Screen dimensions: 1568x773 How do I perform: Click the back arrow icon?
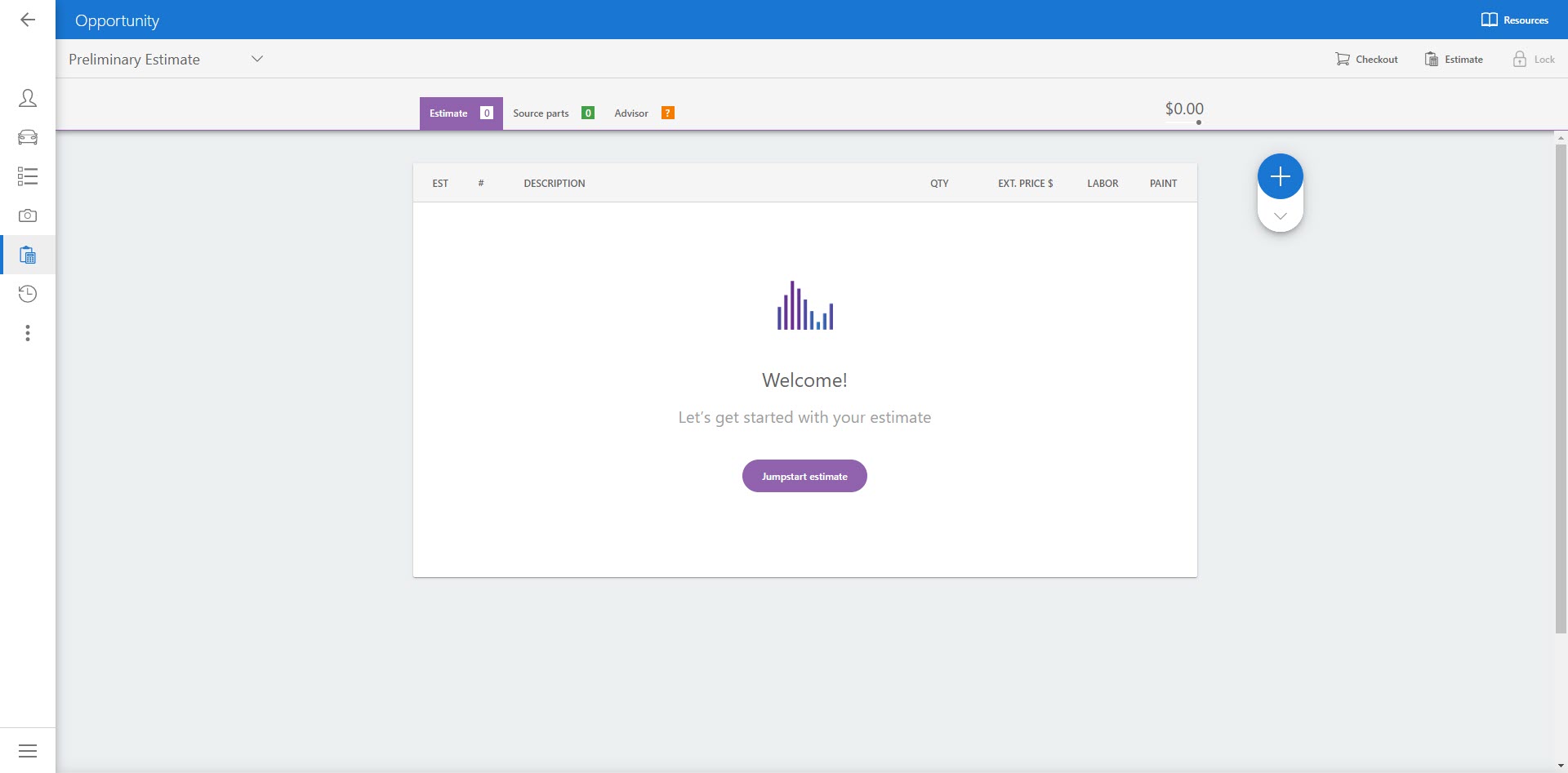[28, 20]
